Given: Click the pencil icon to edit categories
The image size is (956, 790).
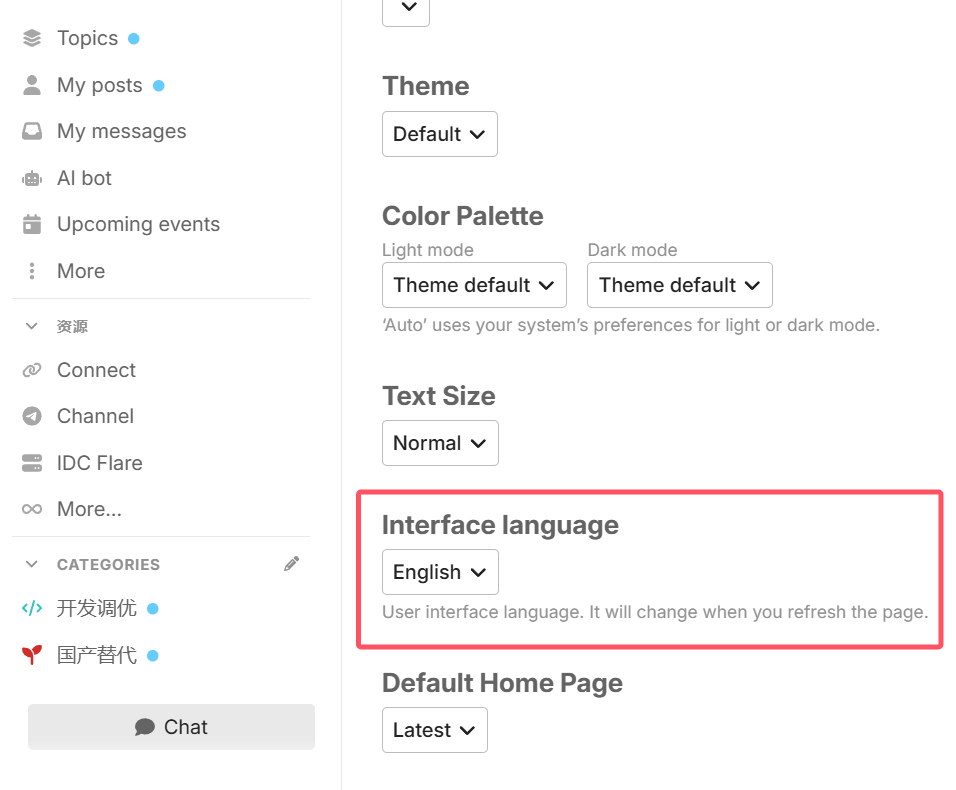Looking at the screenshot, I should point(291,564).
